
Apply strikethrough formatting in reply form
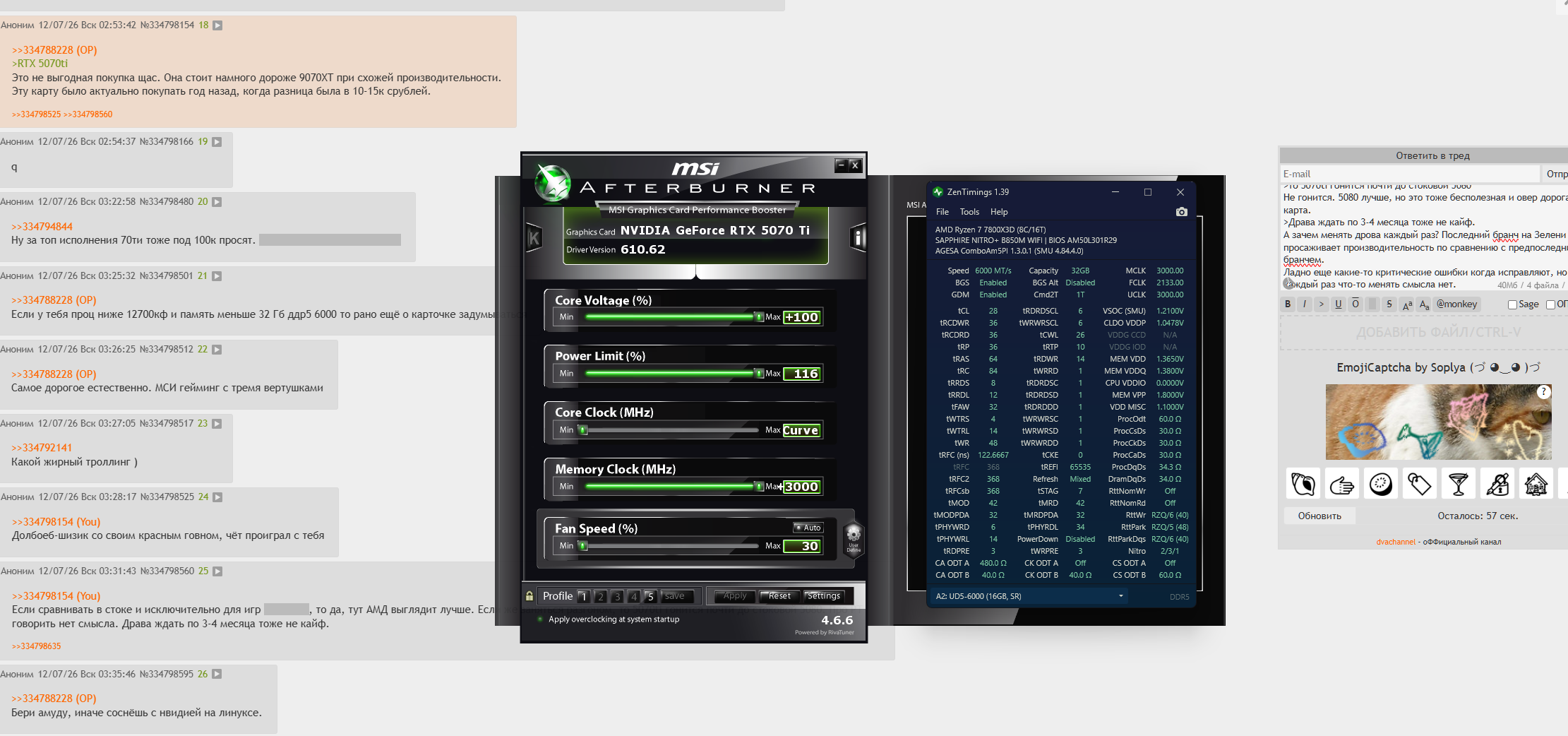1389,304
